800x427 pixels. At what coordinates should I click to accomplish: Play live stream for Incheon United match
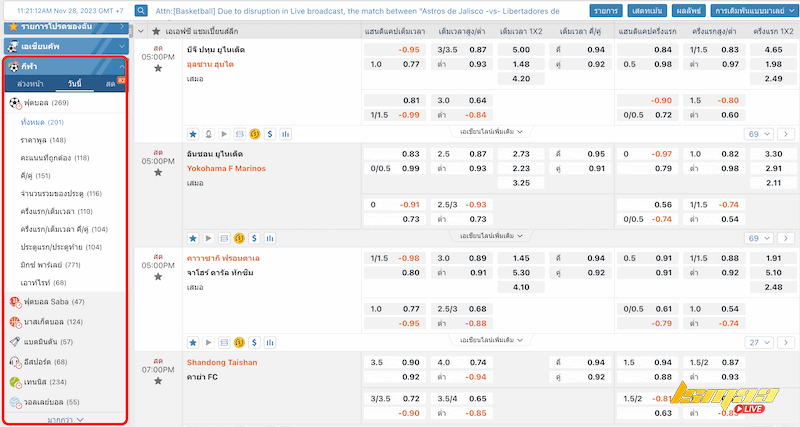208,238
